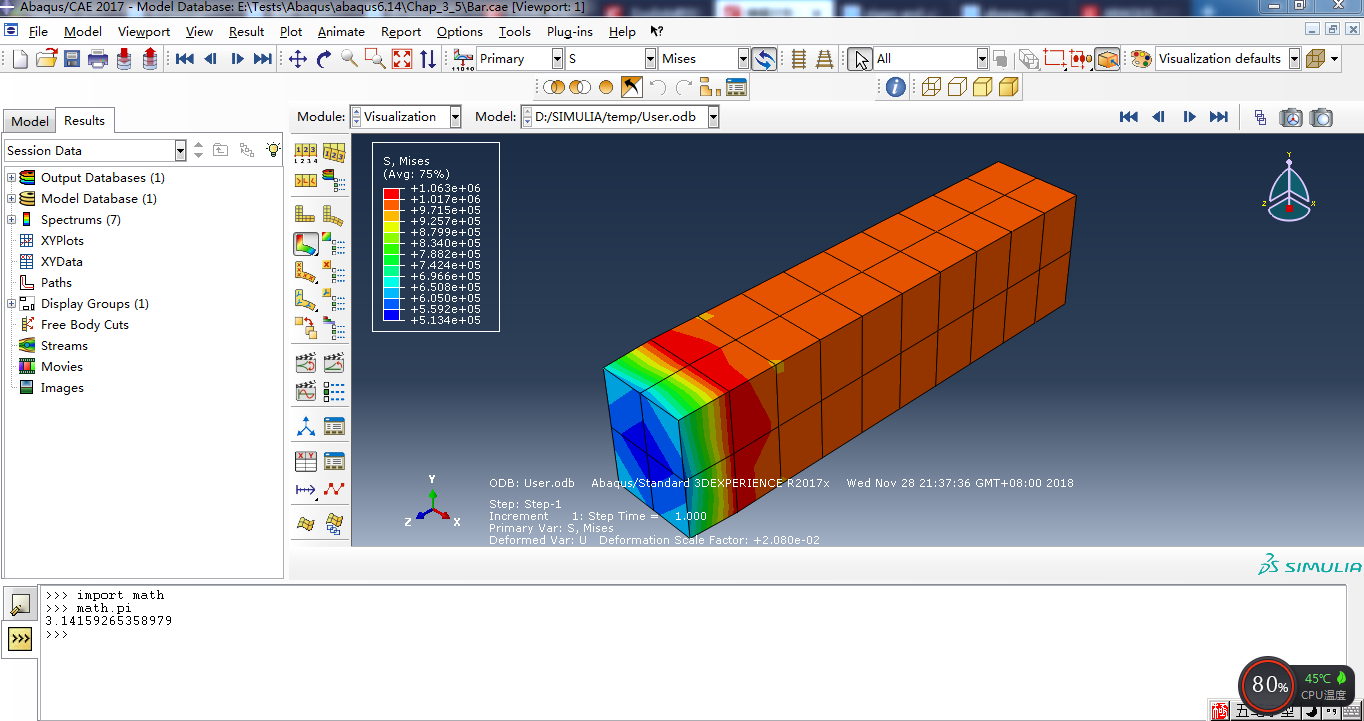The height and width of the screenshot is (721, 1364).
Task: Switch to the Model tab
Action: [29, 120]
